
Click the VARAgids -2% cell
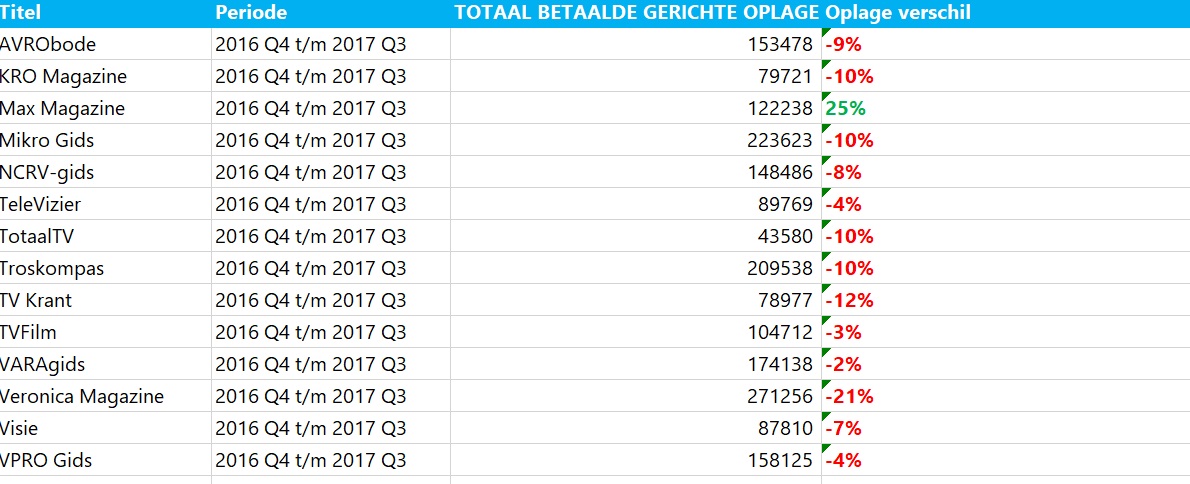point(1006,364)
